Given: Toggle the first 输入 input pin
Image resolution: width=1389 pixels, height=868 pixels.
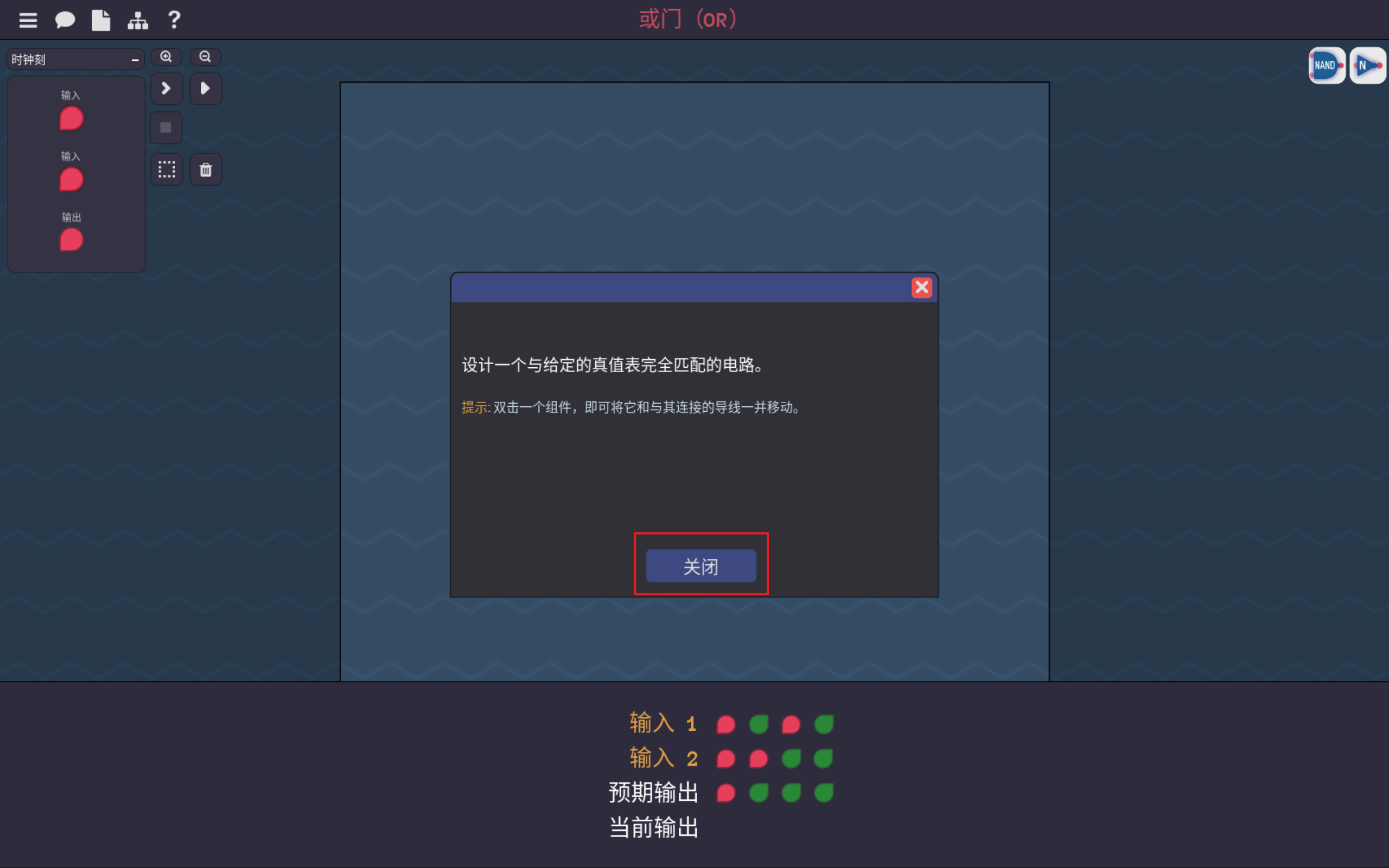Looking at the screenshot, I should [x=71, y=119].
